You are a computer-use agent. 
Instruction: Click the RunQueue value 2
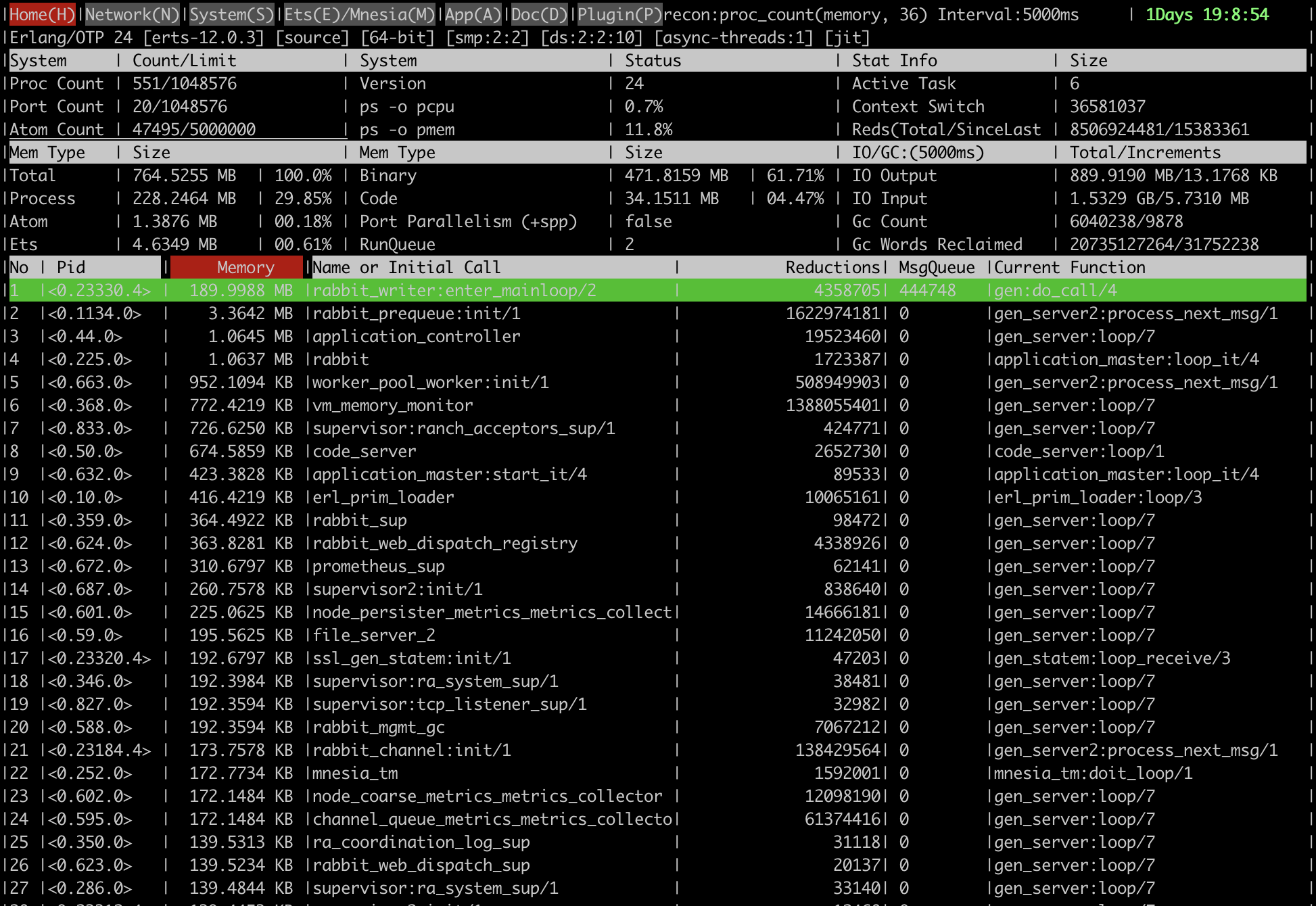click(629, 244)
